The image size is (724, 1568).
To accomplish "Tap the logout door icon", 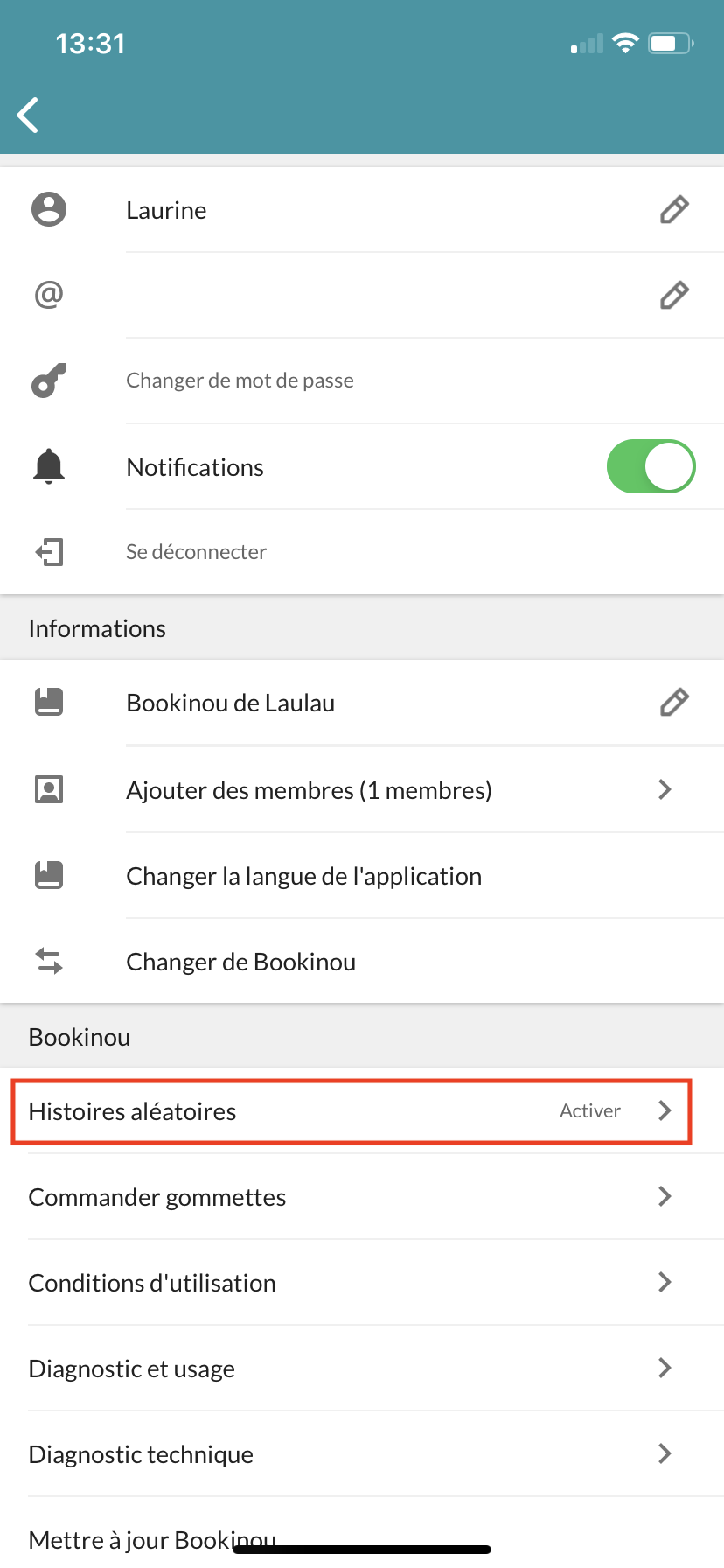I will pyautogui.click(x=49, y=552).
